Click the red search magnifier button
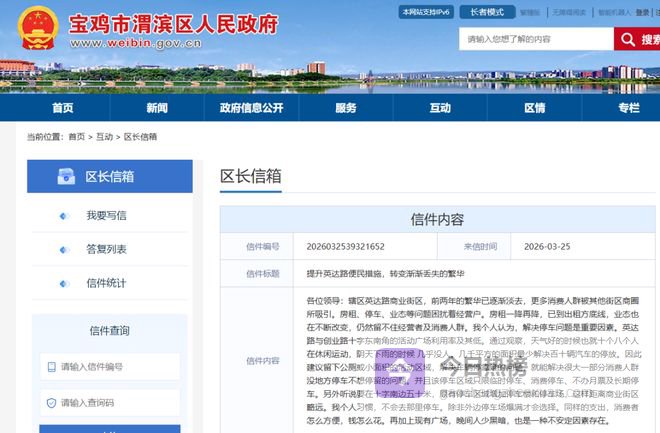This screenshot has height=433, width=660. (637, 39)
